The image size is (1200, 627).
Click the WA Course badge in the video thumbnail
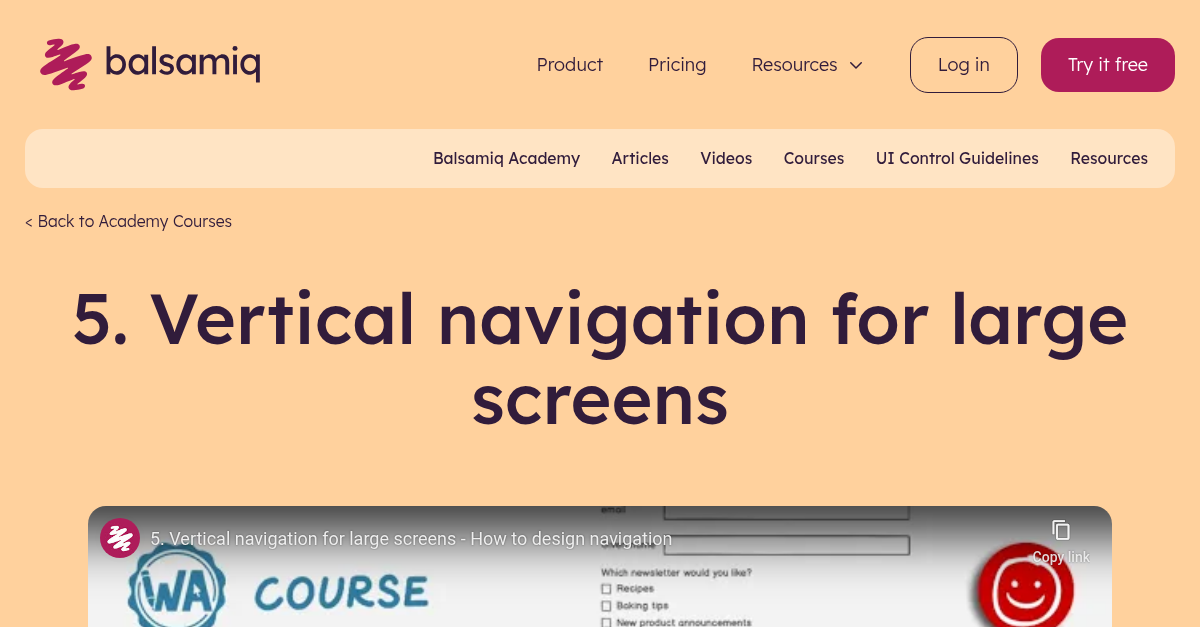point(177,588)
